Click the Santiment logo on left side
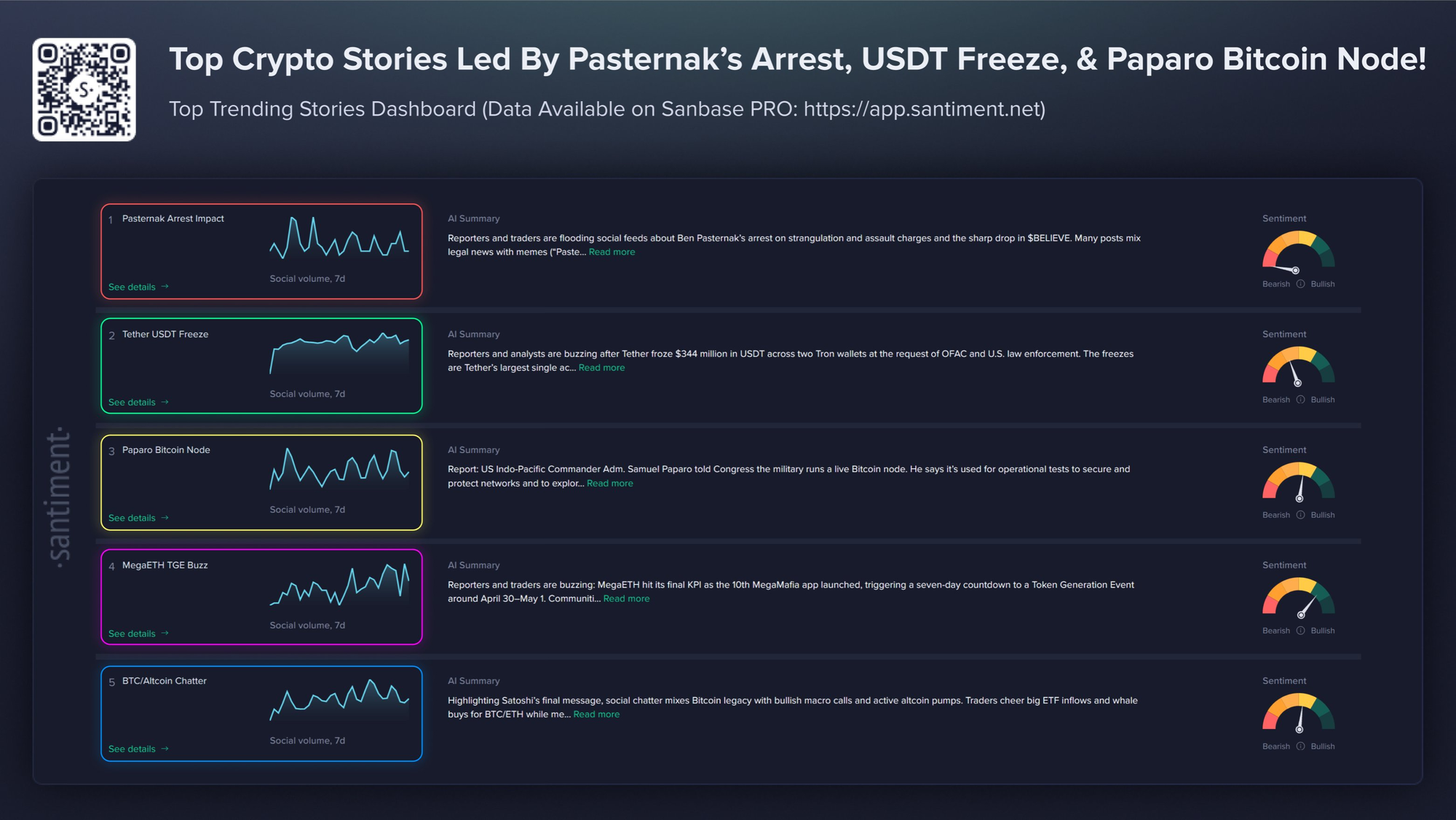The width and height of the screenshot is (1456, 820). click(x=60, y=497)
